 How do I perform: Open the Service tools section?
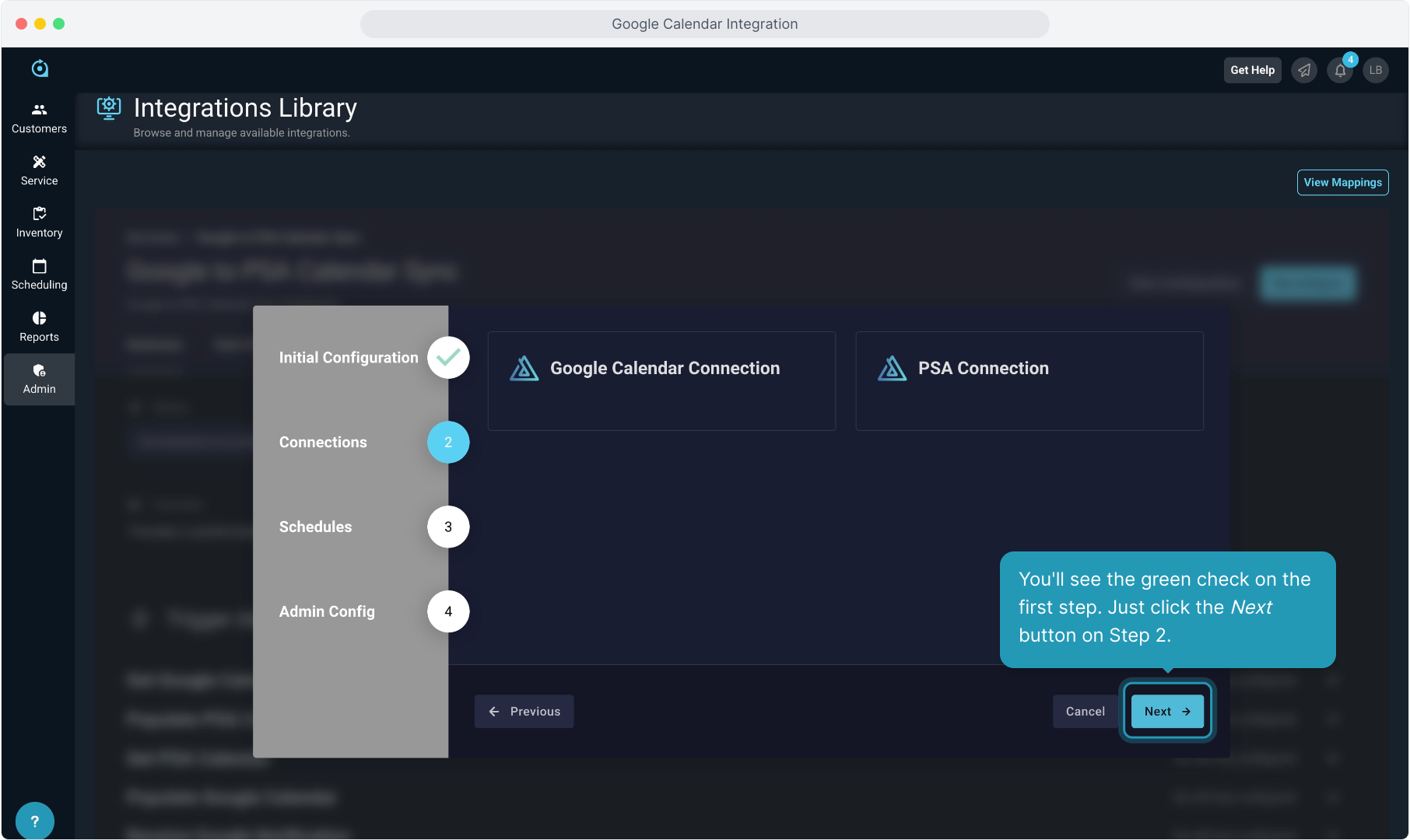[39, 170]
